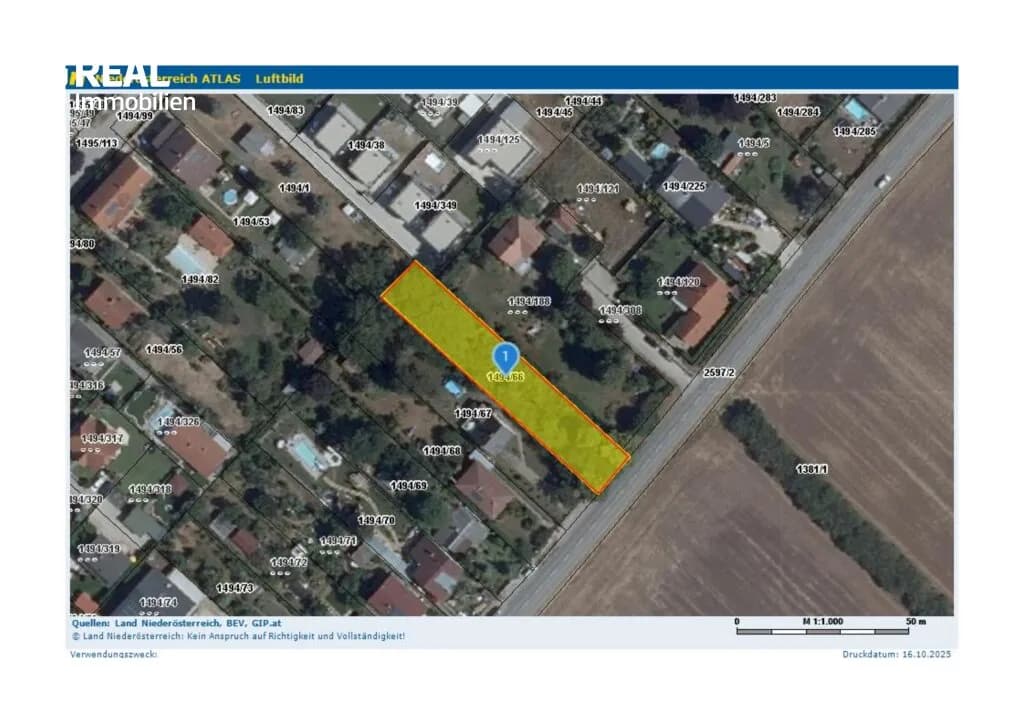Click the map scale bar

(x=822, y=631)
